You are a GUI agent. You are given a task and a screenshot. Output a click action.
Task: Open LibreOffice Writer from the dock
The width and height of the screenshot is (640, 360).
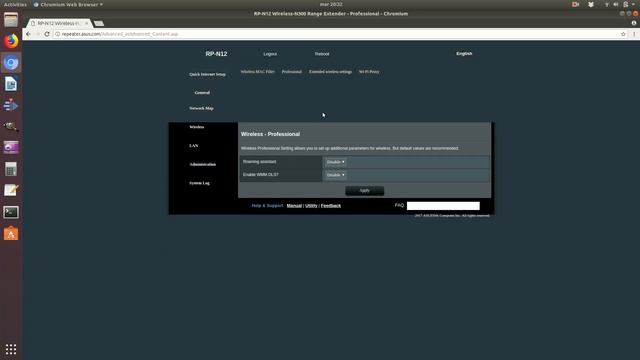click(11, 84)
